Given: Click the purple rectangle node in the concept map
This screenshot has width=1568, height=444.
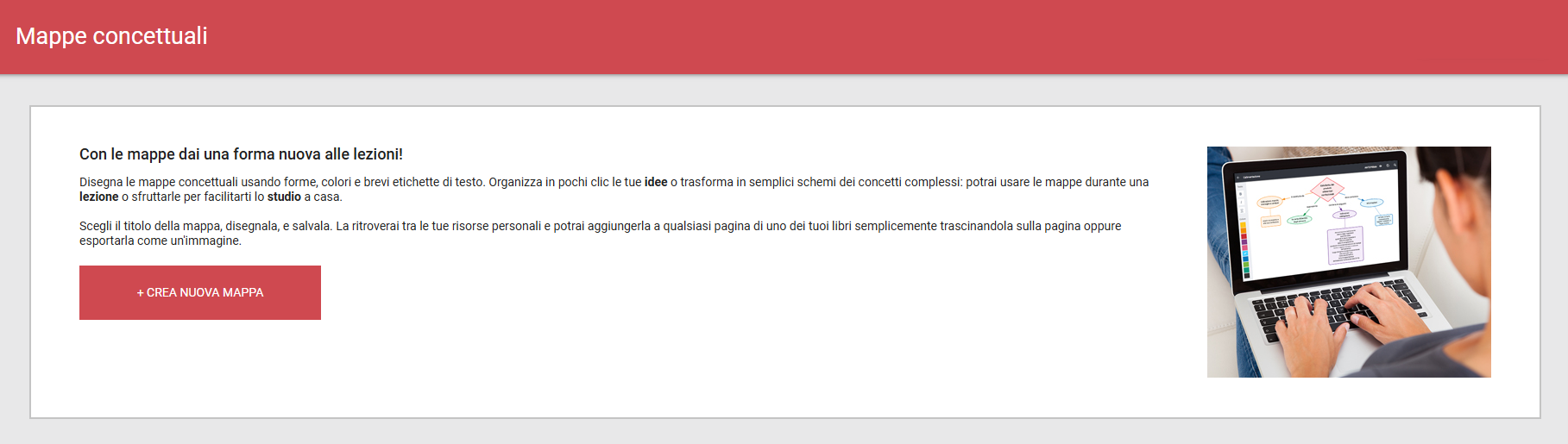Looking at the screenshot, I should [x=1344, y=244].
